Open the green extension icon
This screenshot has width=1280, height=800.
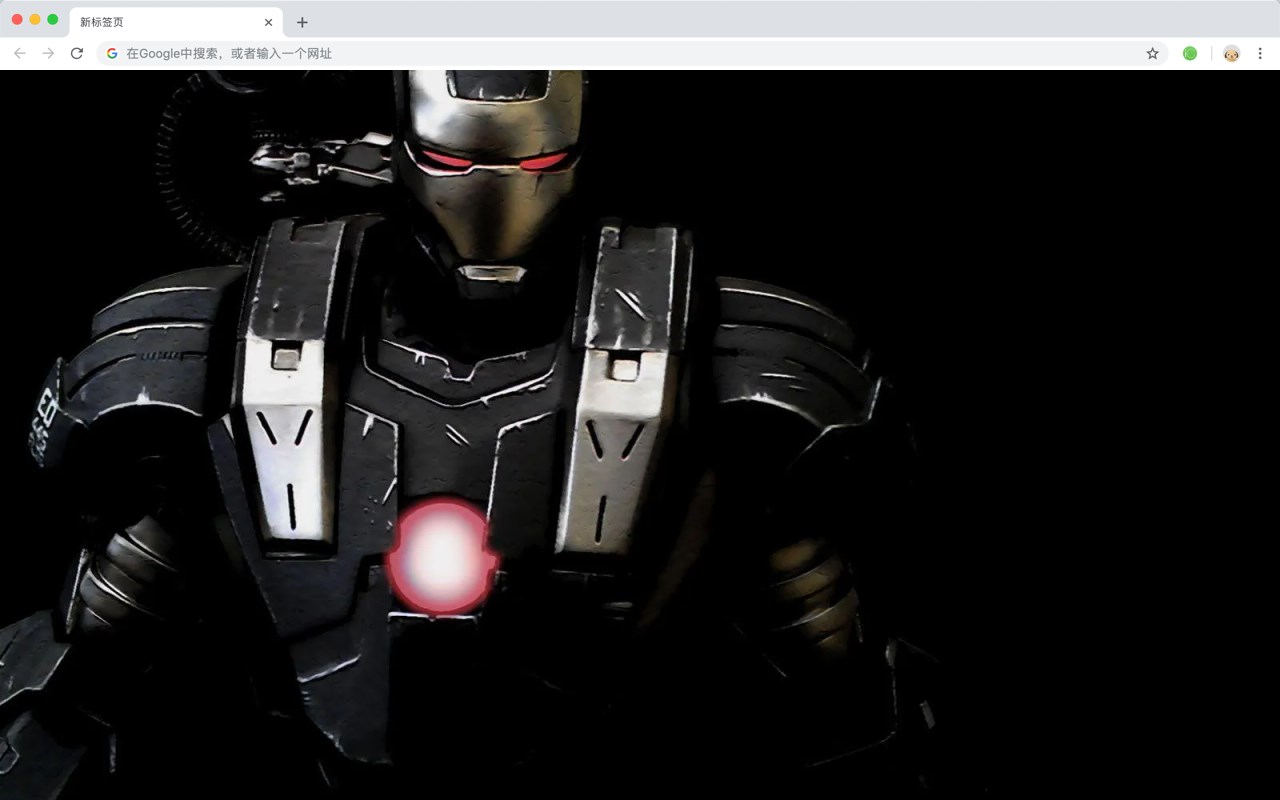[x=1190, y=53]
